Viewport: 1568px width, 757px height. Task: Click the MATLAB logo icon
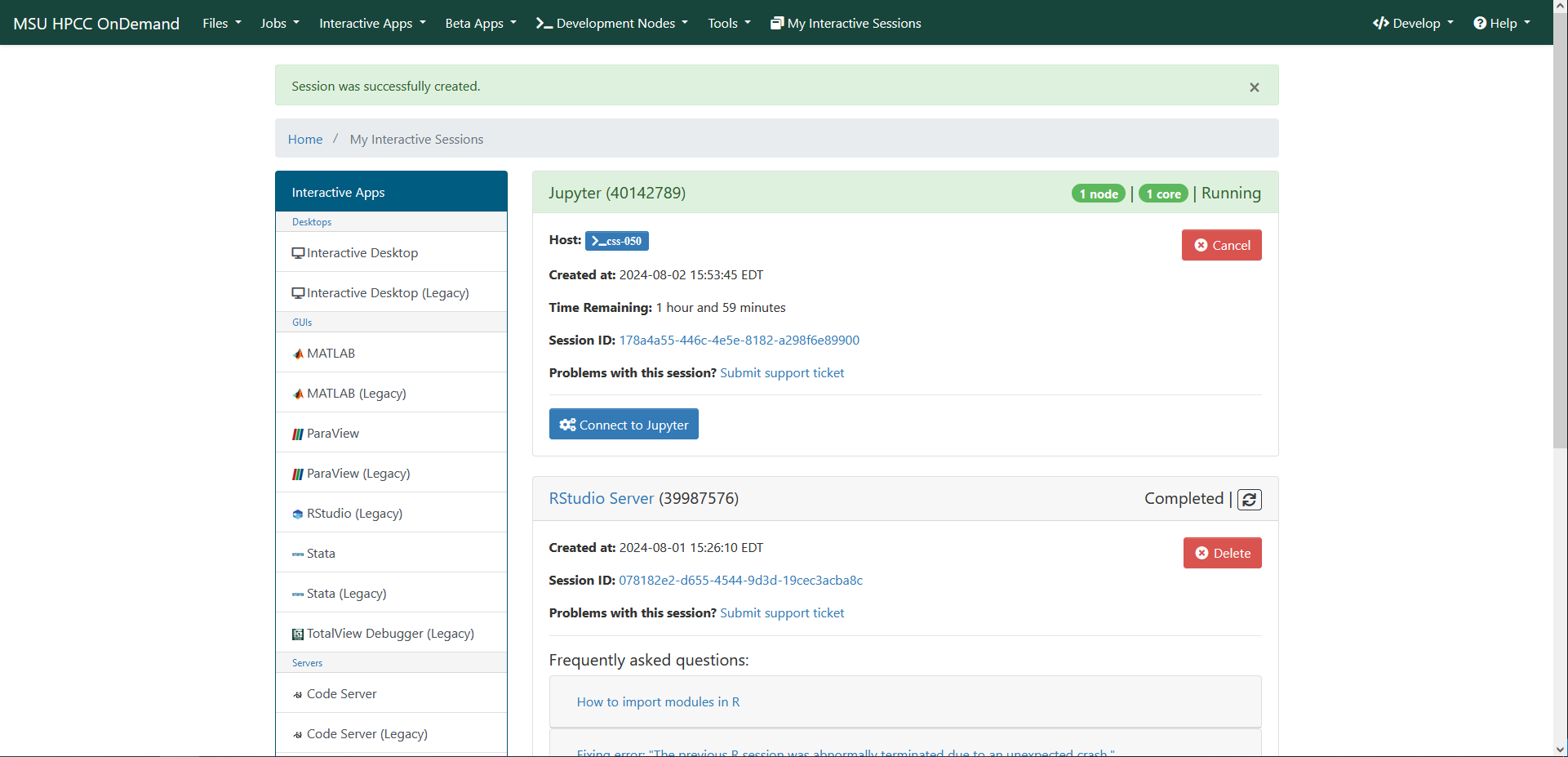(x=298, y=354)
